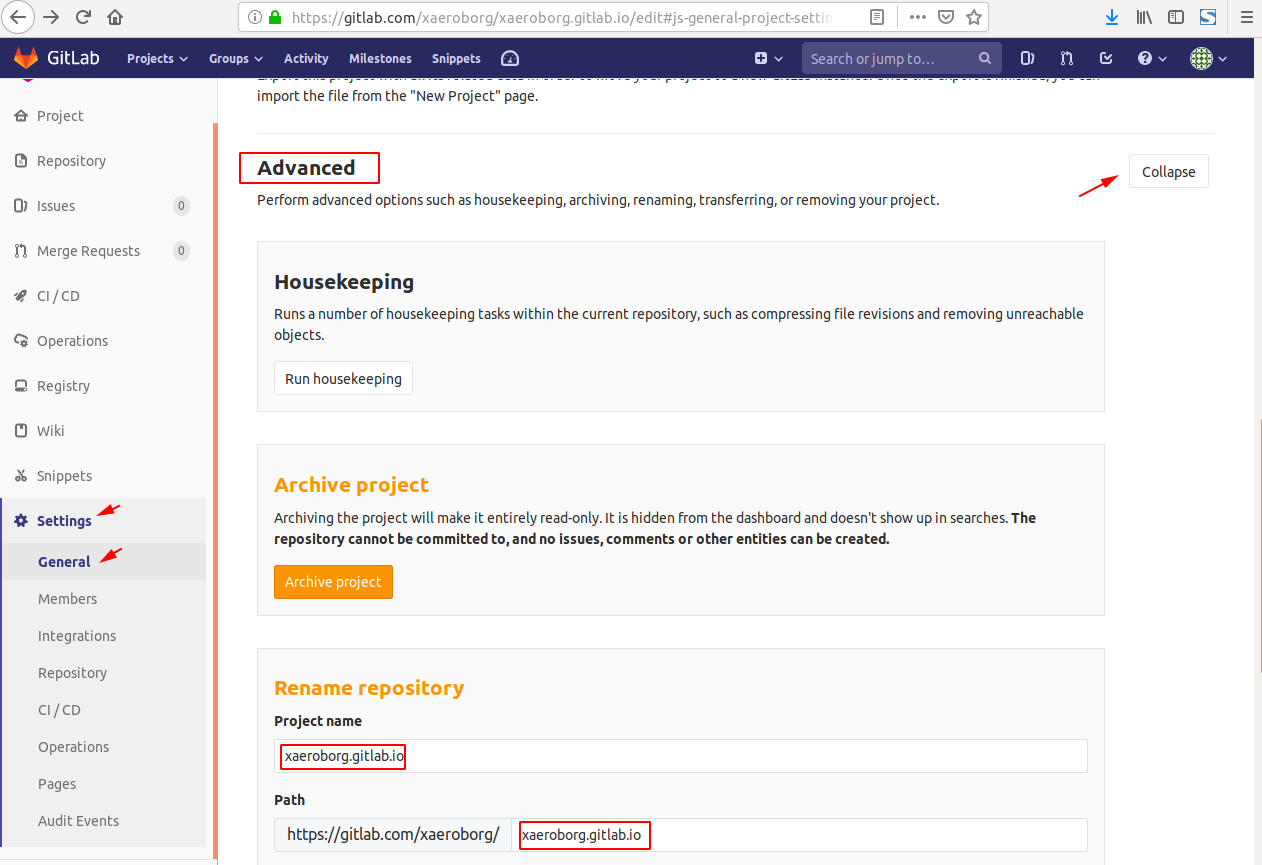The width and height of the screenshot is (1262, 865).
Task: Open the user avatar dropdown
Action: pyautogui.click(x=1208, y=58)
